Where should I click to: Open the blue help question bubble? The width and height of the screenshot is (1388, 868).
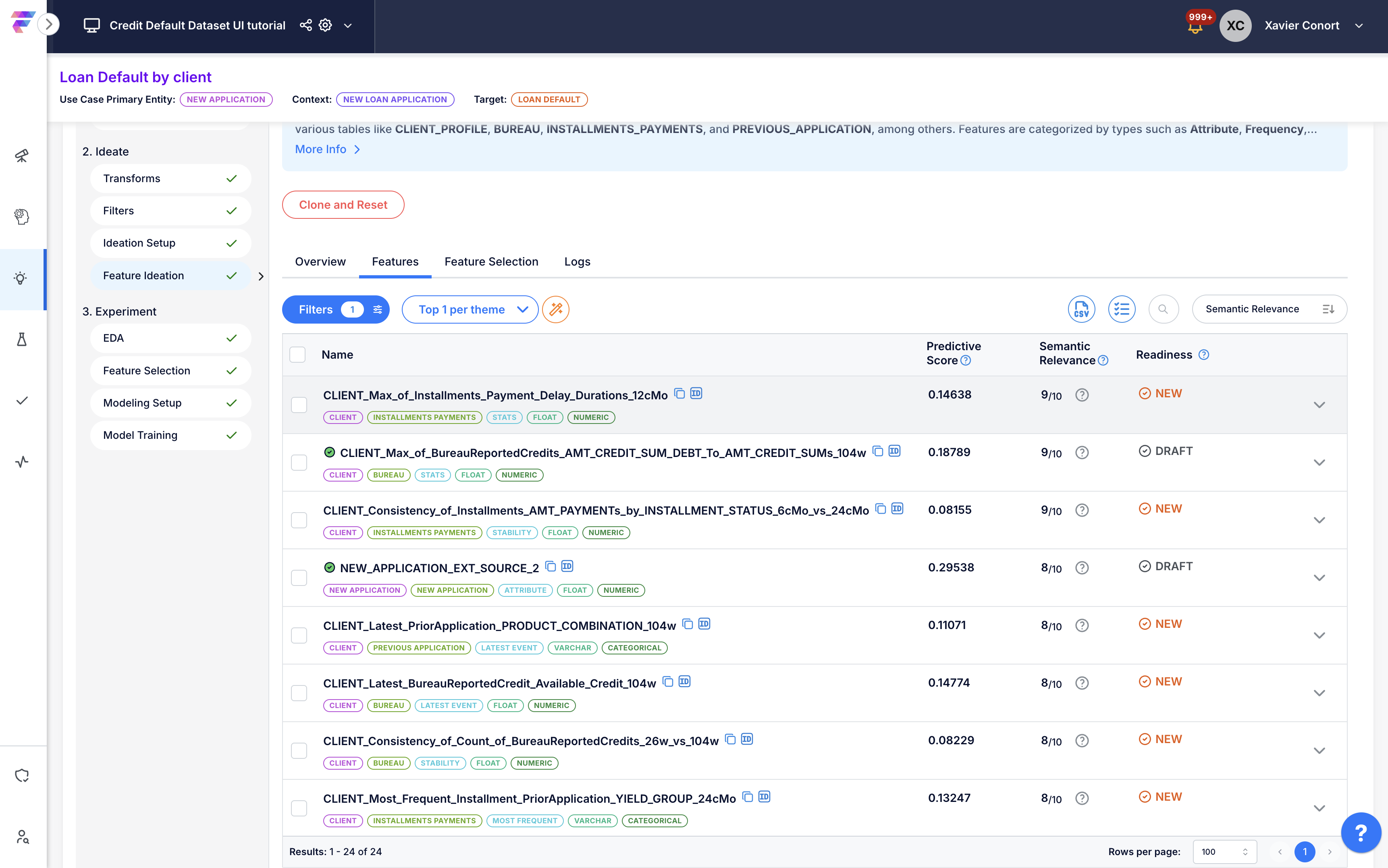point(1361,833)
